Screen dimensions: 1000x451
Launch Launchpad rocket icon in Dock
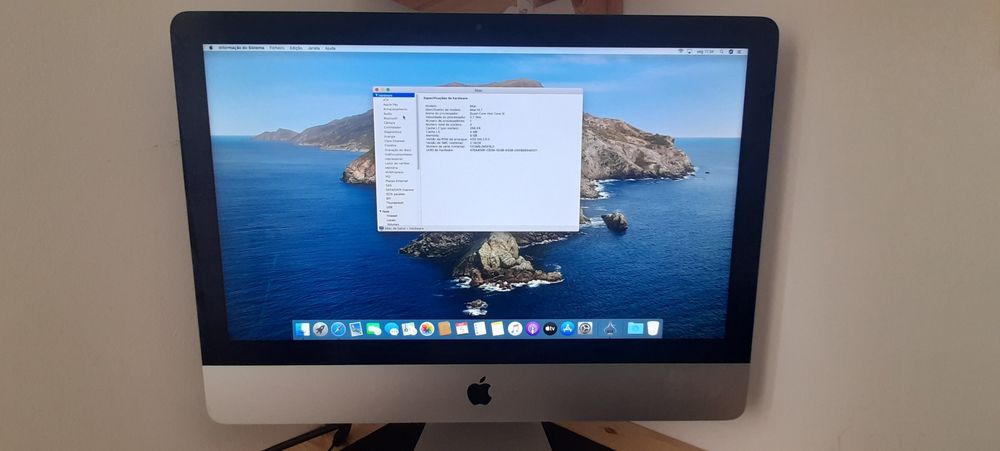tap(320, 329)
